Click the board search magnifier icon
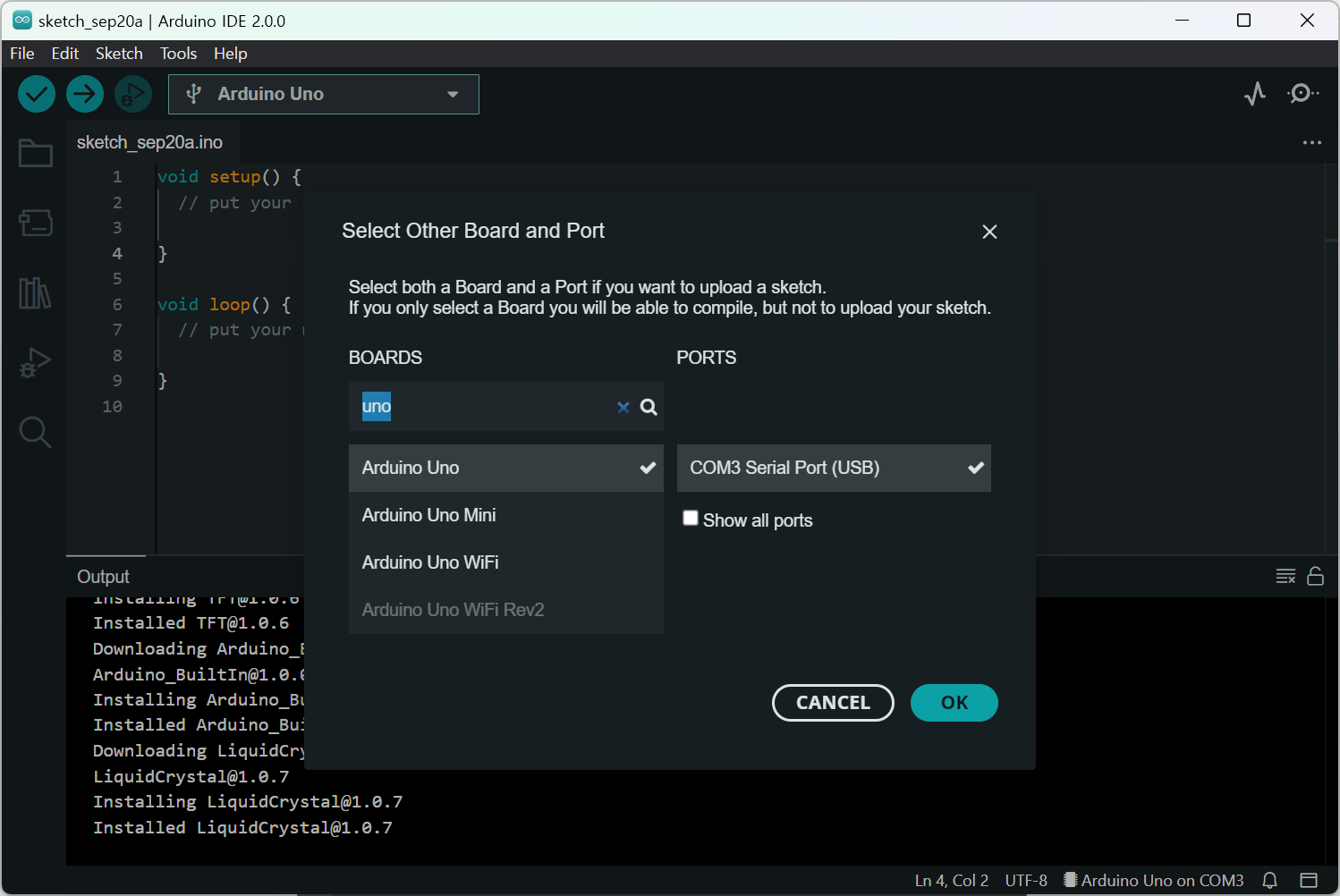Viewport: 1340px width, 896px height. [649, 407]
